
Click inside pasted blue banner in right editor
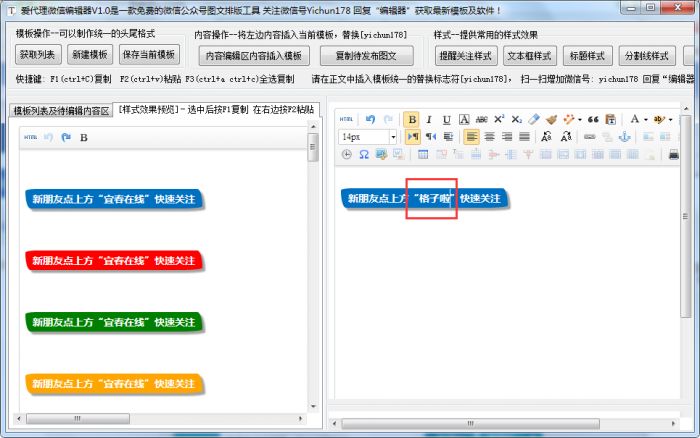click(425, 199)
